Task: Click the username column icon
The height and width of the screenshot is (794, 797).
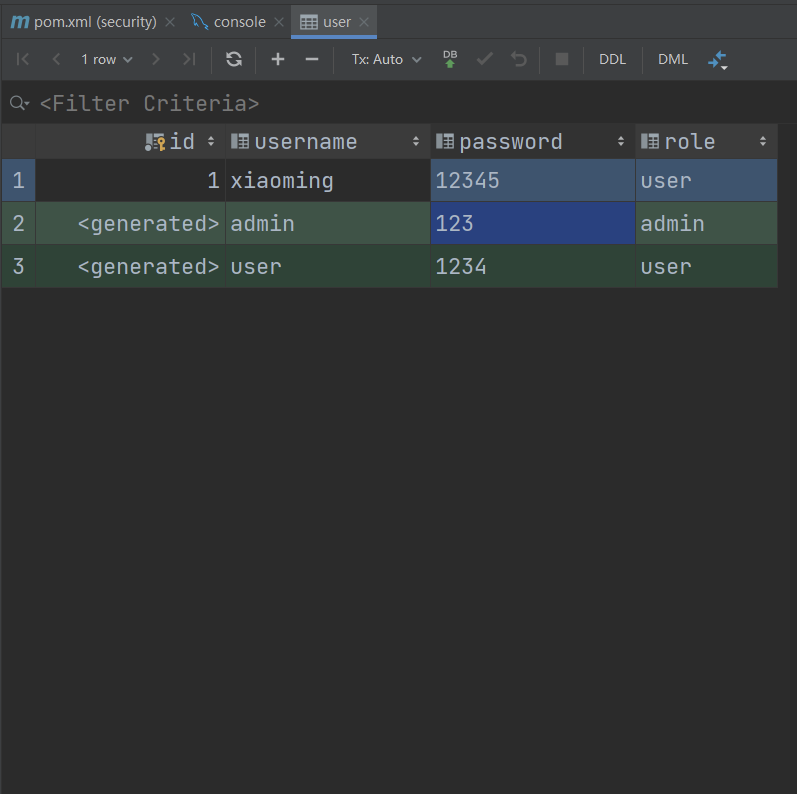Action: click(240, 141)
